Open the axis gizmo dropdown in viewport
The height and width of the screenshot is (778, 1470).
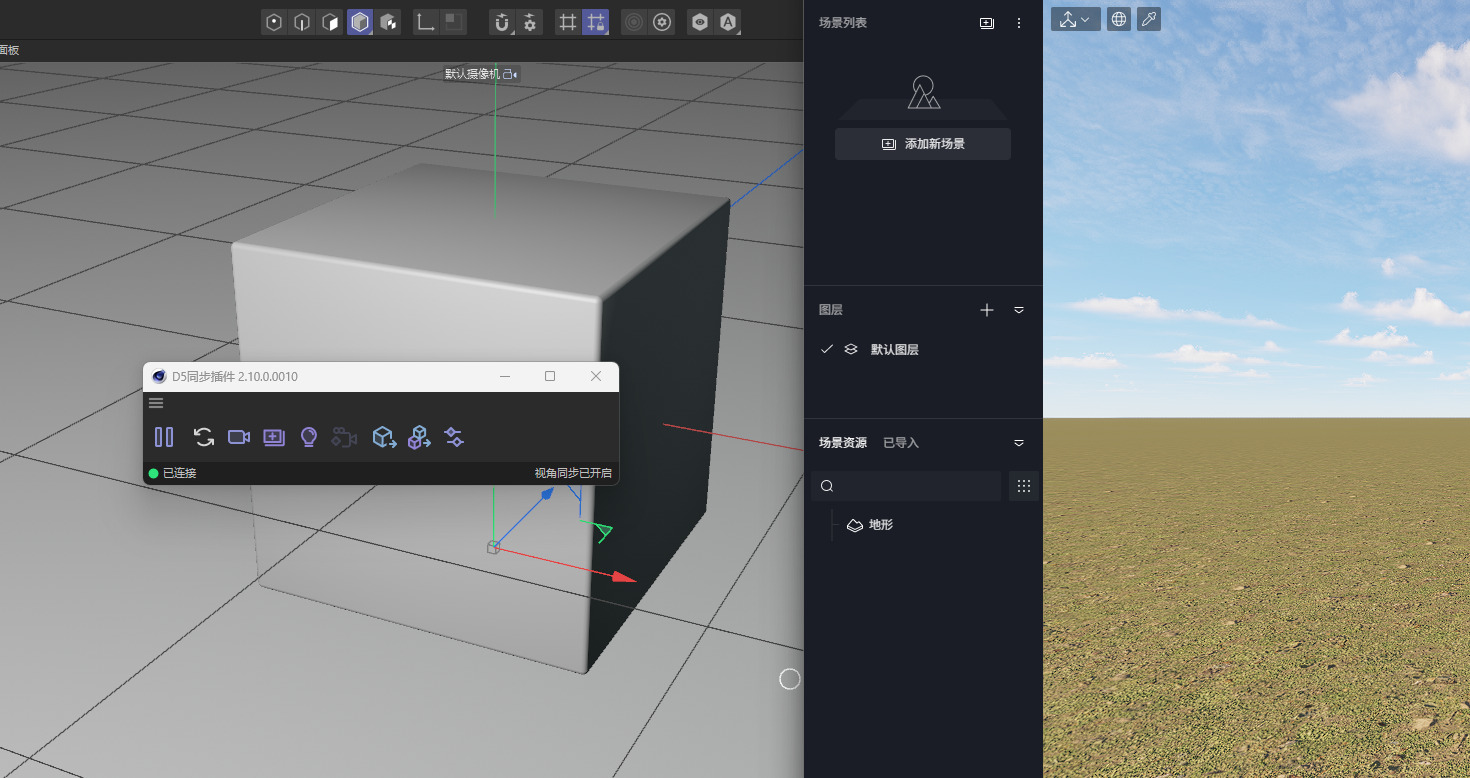(x=1076, y=19)
